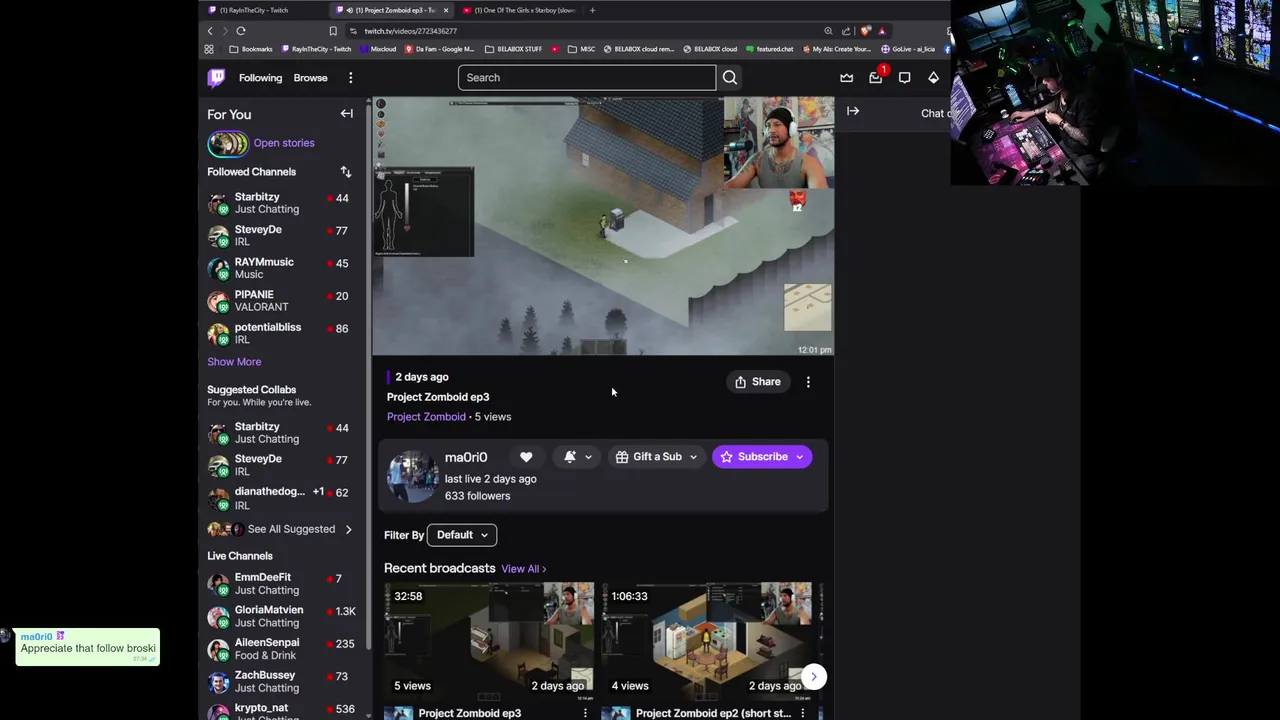
Task: Open options for Project Zomboid ep3 thumbnail
Action: 585,713
